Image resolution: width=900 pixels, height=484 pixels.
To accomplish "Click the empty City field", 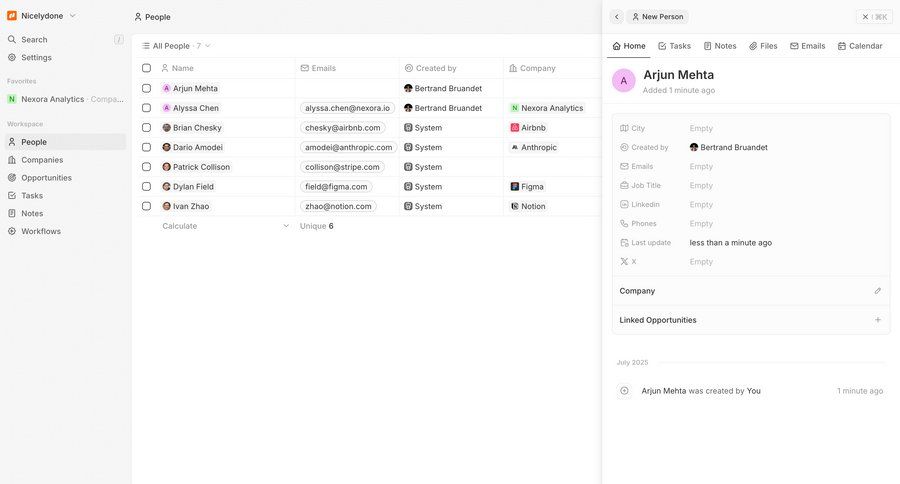I will click(701, 128).
